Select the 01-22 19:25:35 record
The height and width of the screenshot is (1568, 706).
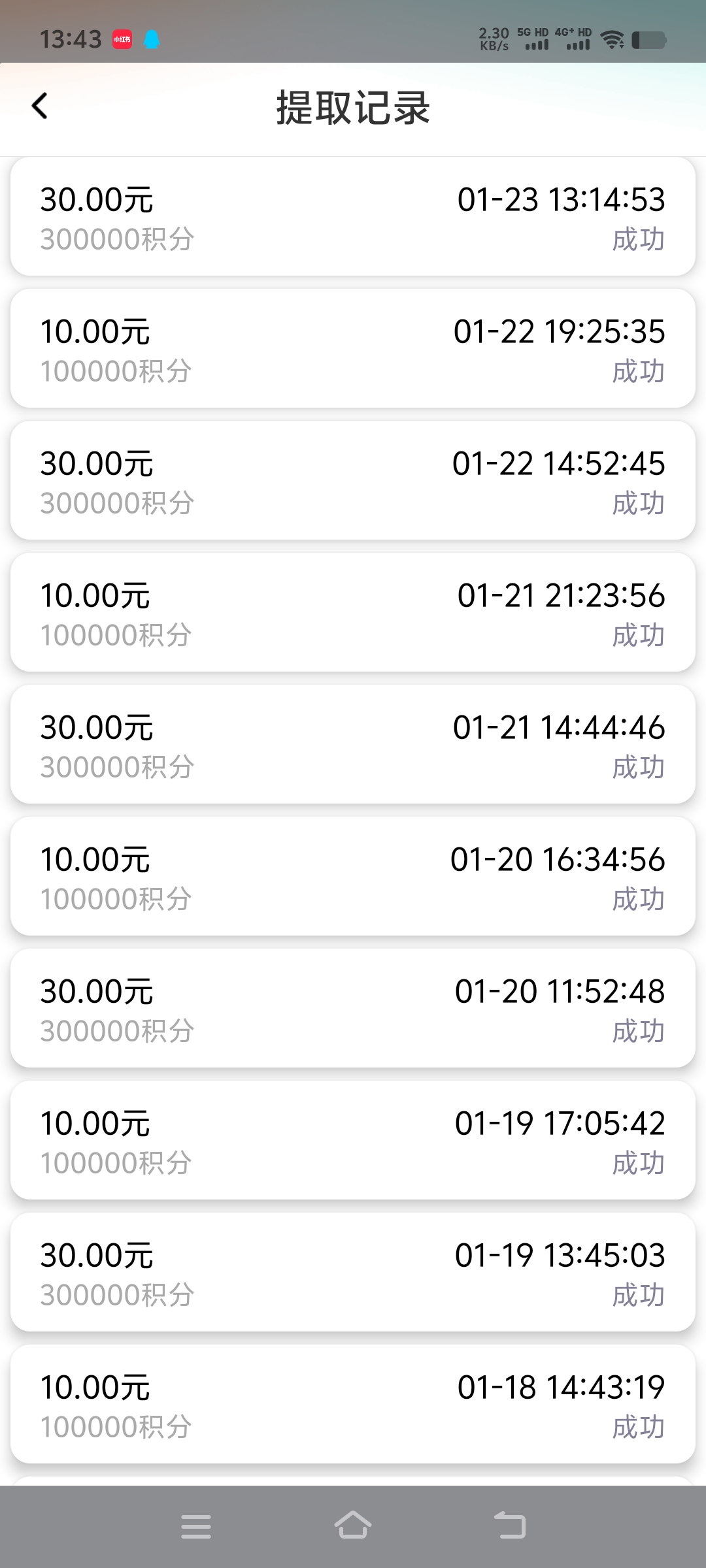tap(353, 349)
